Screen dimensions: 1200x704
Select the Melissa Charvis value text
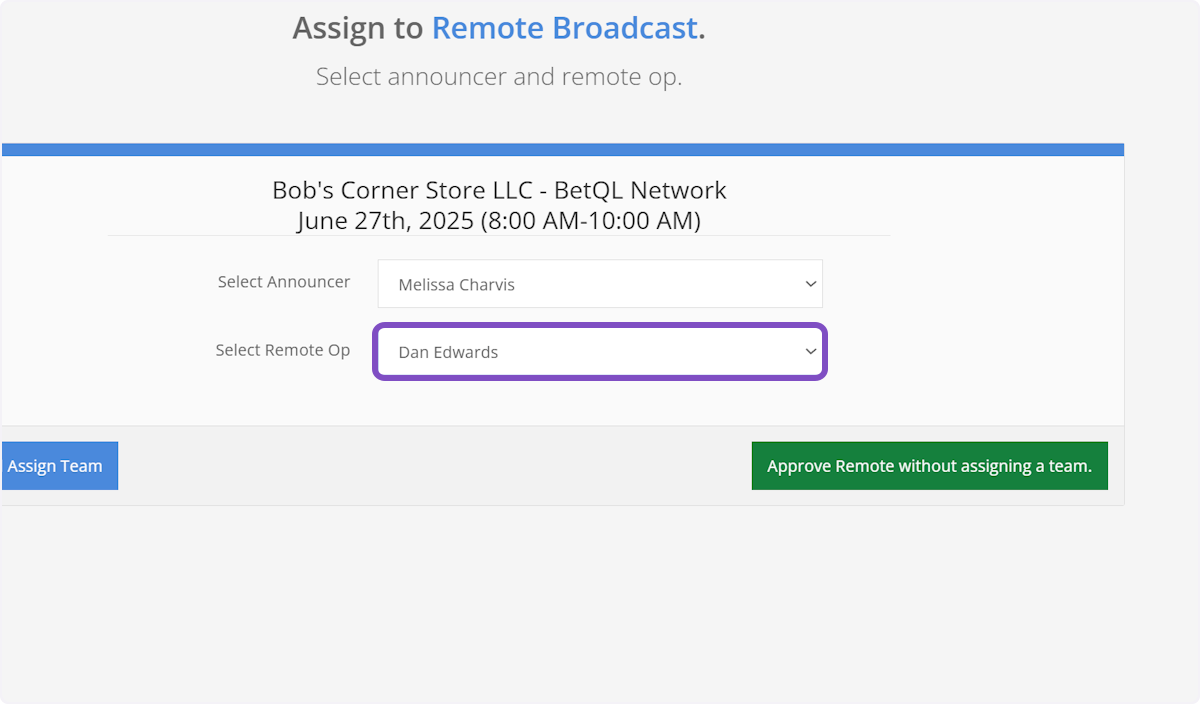pos(456,285)
